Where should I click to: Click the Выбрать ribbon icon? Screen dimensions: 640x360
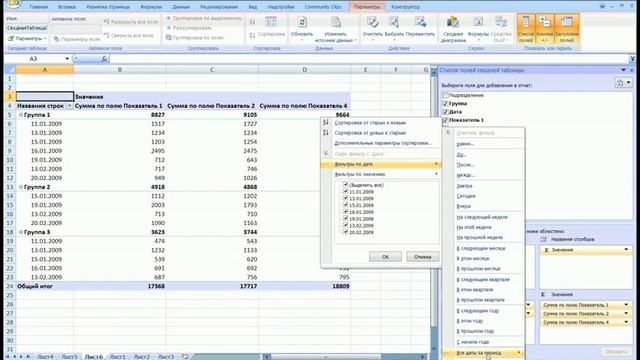click(394, 22)
